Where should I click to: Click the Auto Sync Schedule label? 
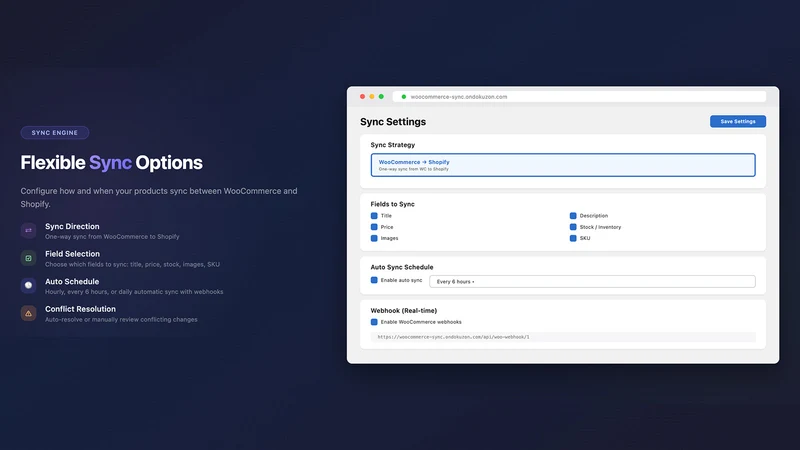pyautogui.click(x=402, y=267)
